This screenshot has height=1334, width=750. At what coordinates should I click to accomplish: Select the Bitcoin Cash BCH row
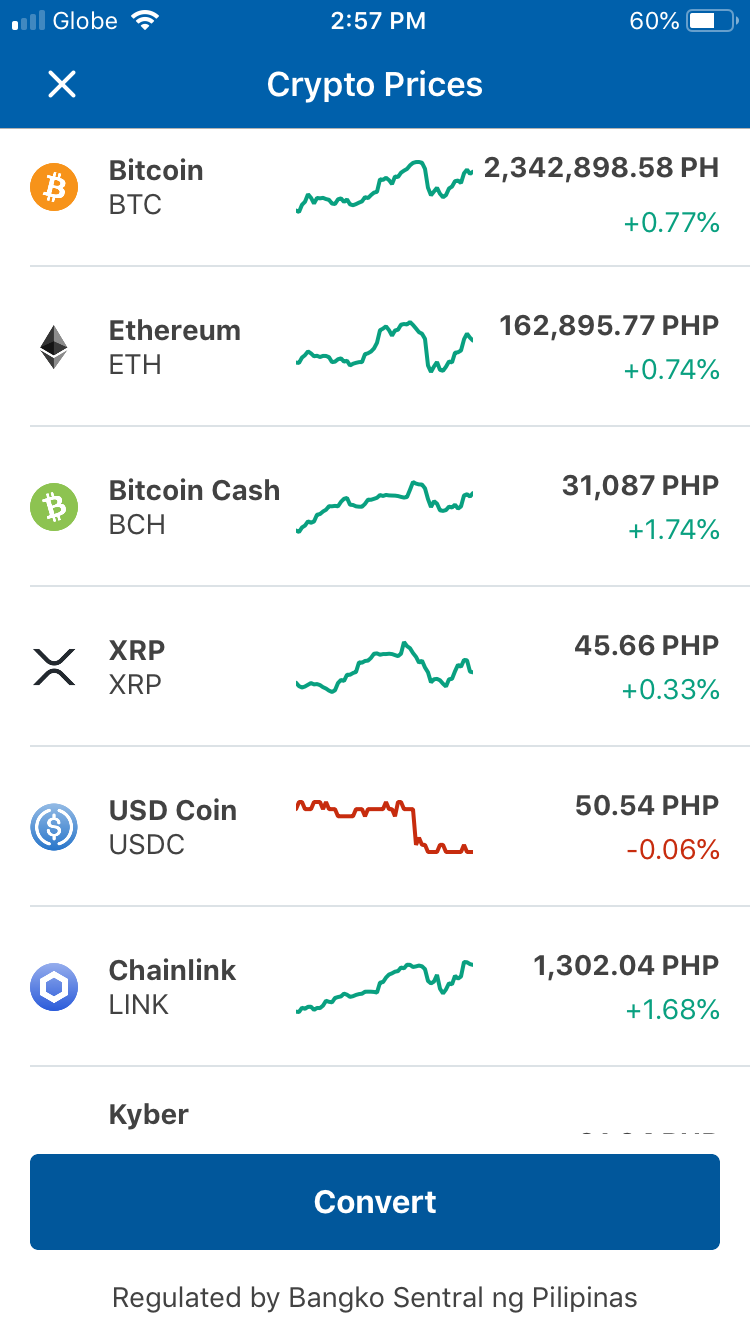pos(375,507)
